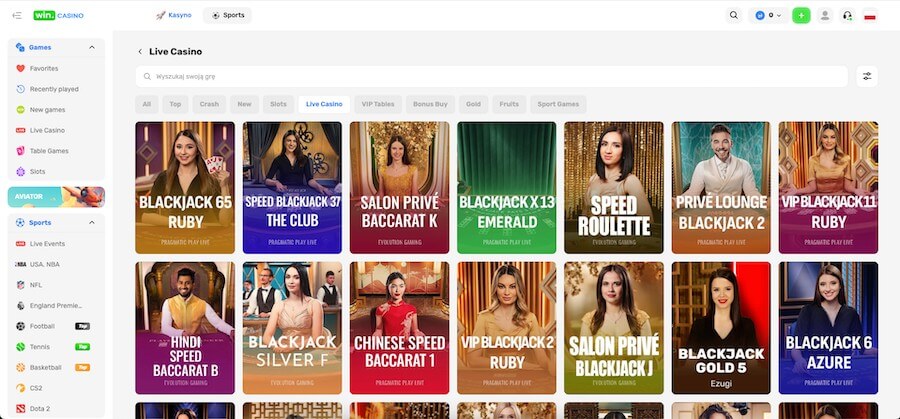Open Blackjack 65 Ruby game
The height and width of the screenshot is (419, 900).
point(185,188)
